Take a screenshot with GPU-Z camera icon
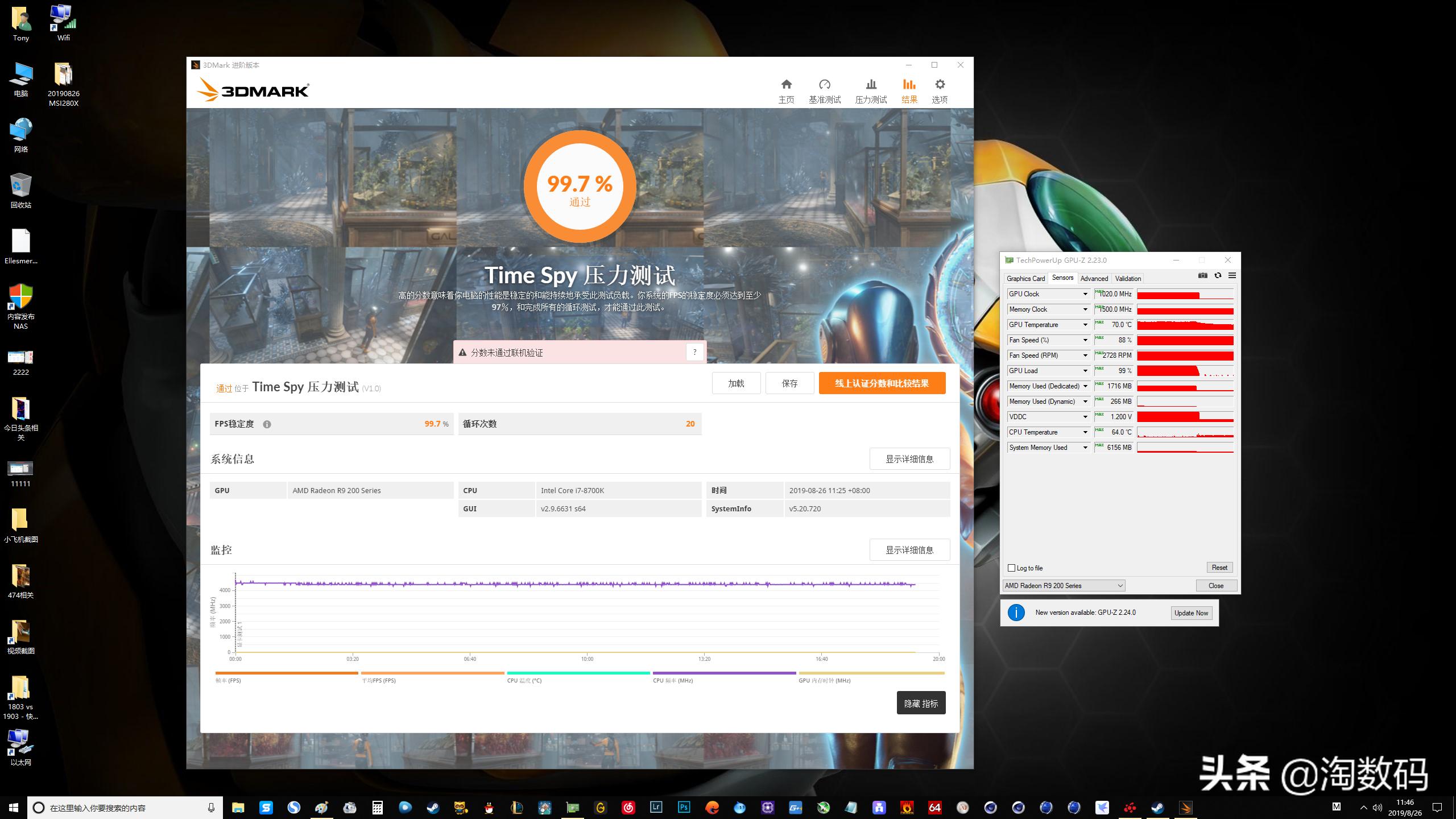The height and width of the screenshot is (819, 1456). tap(1202, 275)
